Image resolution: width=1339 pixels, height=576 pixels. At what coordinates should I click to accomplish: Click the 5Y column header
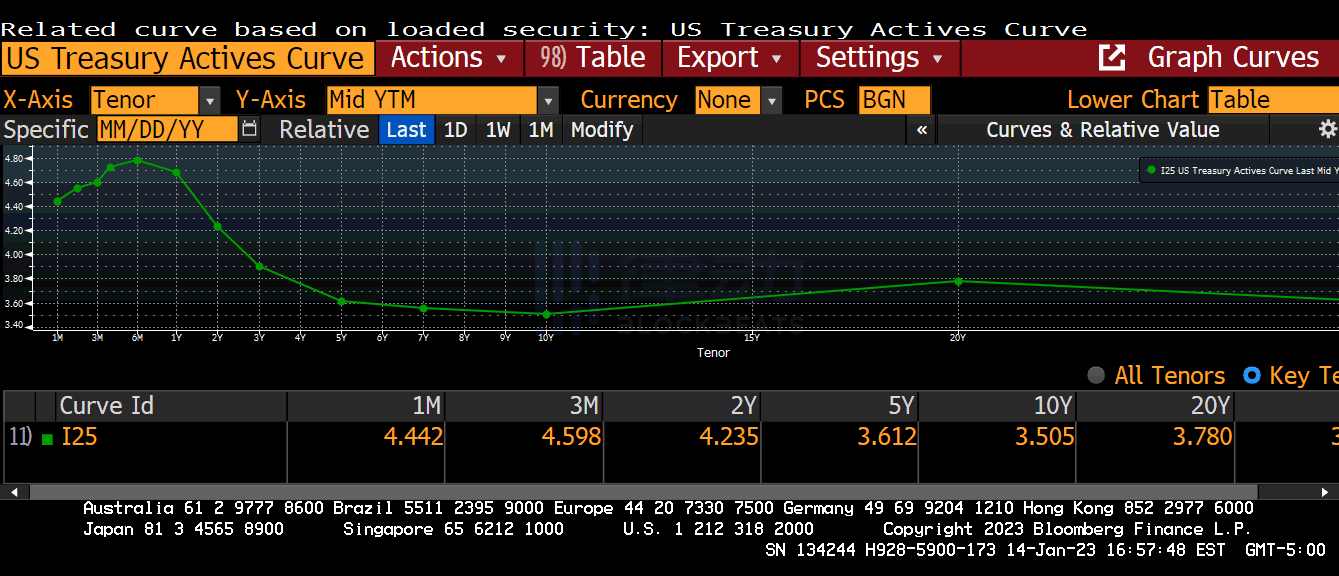coord(840,405)
